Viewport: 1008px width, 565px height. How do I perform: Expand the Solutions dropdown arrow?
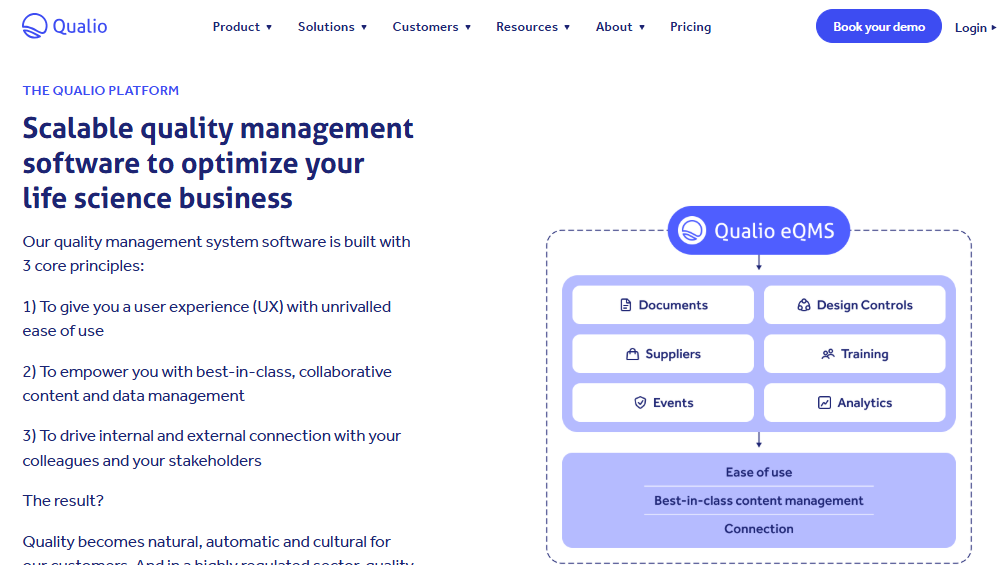click(364, 27)
